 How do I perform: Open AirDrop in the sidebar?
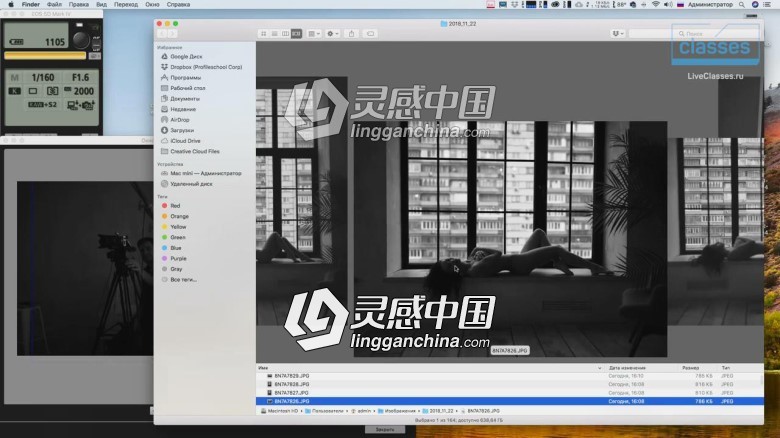tap(180, 119)
